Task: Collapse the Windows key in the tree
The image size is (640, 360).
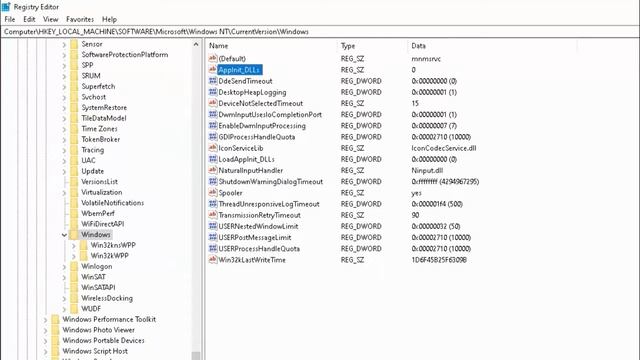Action: (x=64, y=235)
